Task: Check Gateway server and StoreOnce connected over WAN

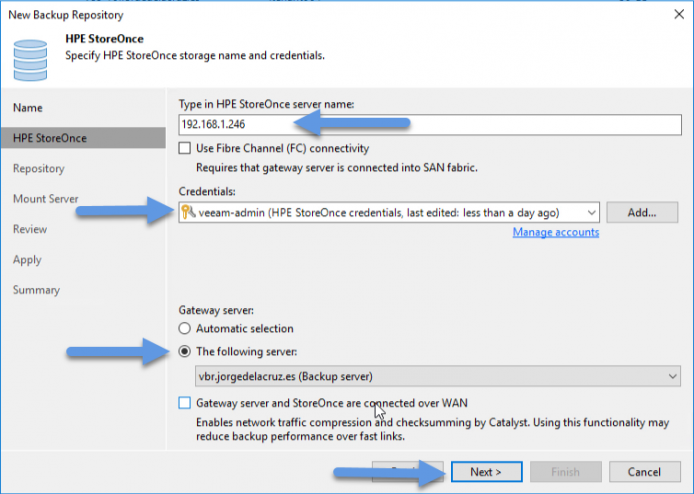Action: [x=185, y=403]
